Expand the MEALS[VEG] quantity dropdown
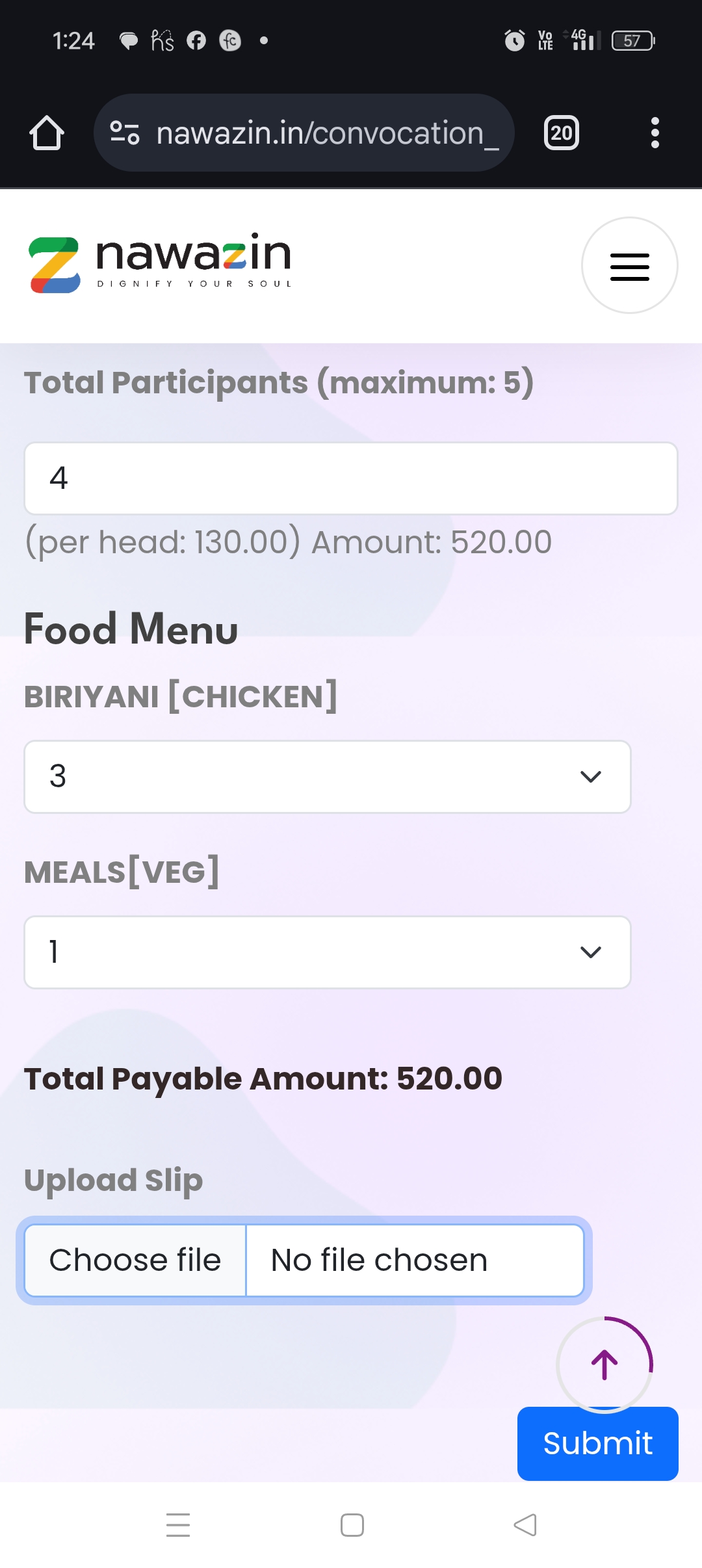Screen dimensions: 702x1568 328,952
